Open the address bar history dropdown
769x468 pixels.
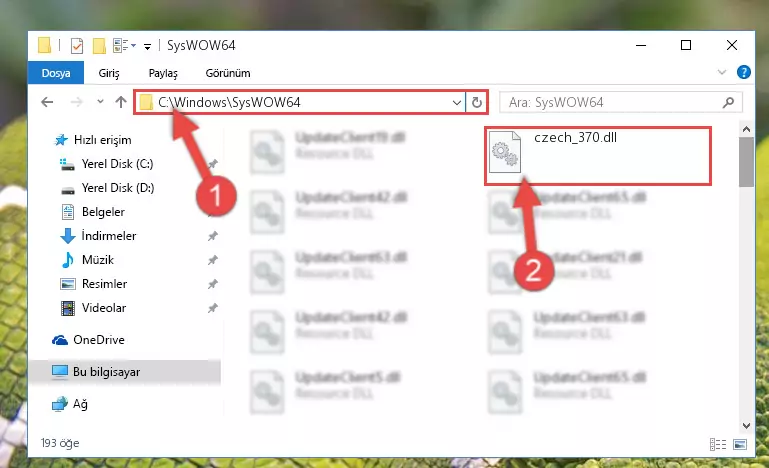(457, 103)
